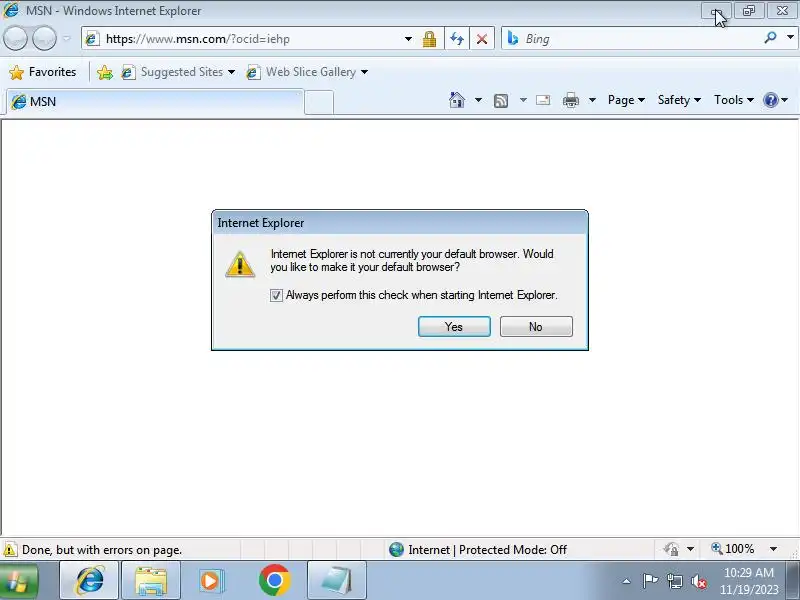
Task: Open Web Slice Gallery link
Action: 301,72
